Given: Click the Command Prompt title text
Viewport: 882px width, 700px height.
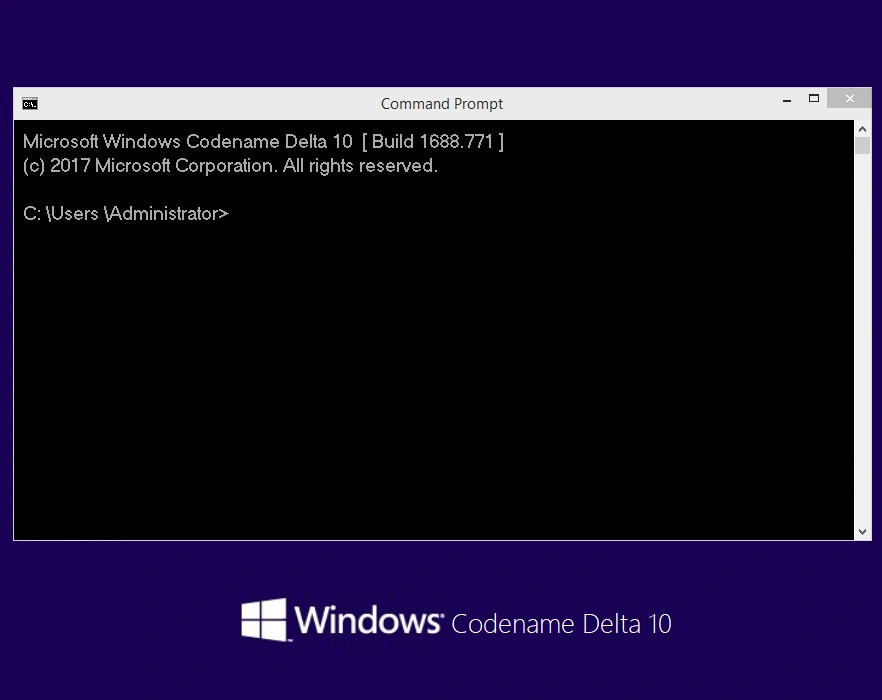Looking at the screenshot, I should point(442,104).
